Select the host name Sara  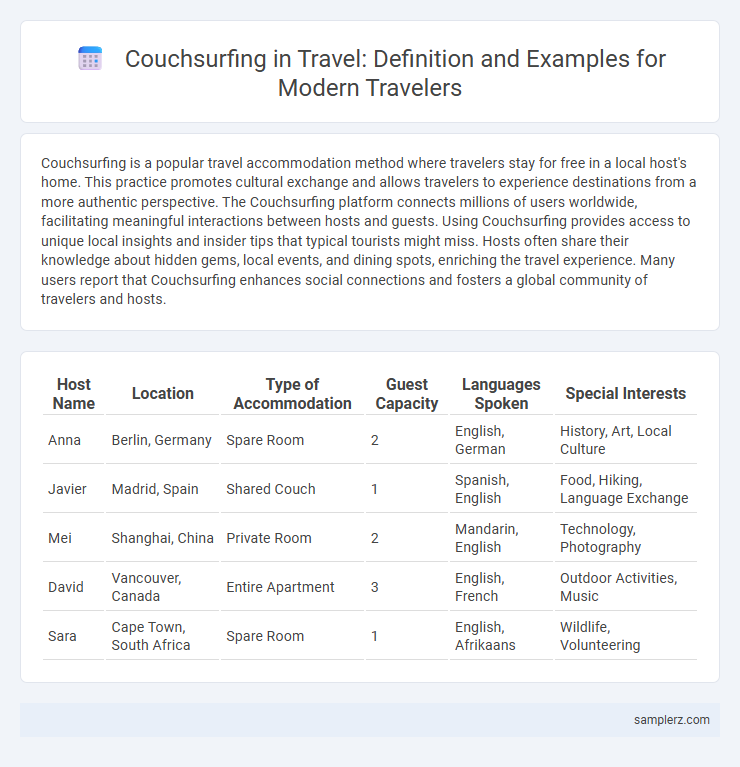point(62,636)
